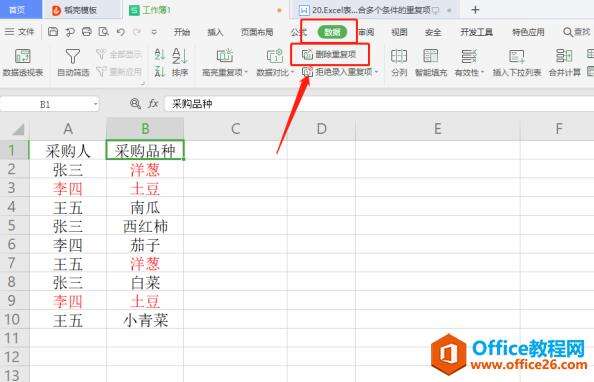Click the Save icon in quick toolbar

click(53, 32)
